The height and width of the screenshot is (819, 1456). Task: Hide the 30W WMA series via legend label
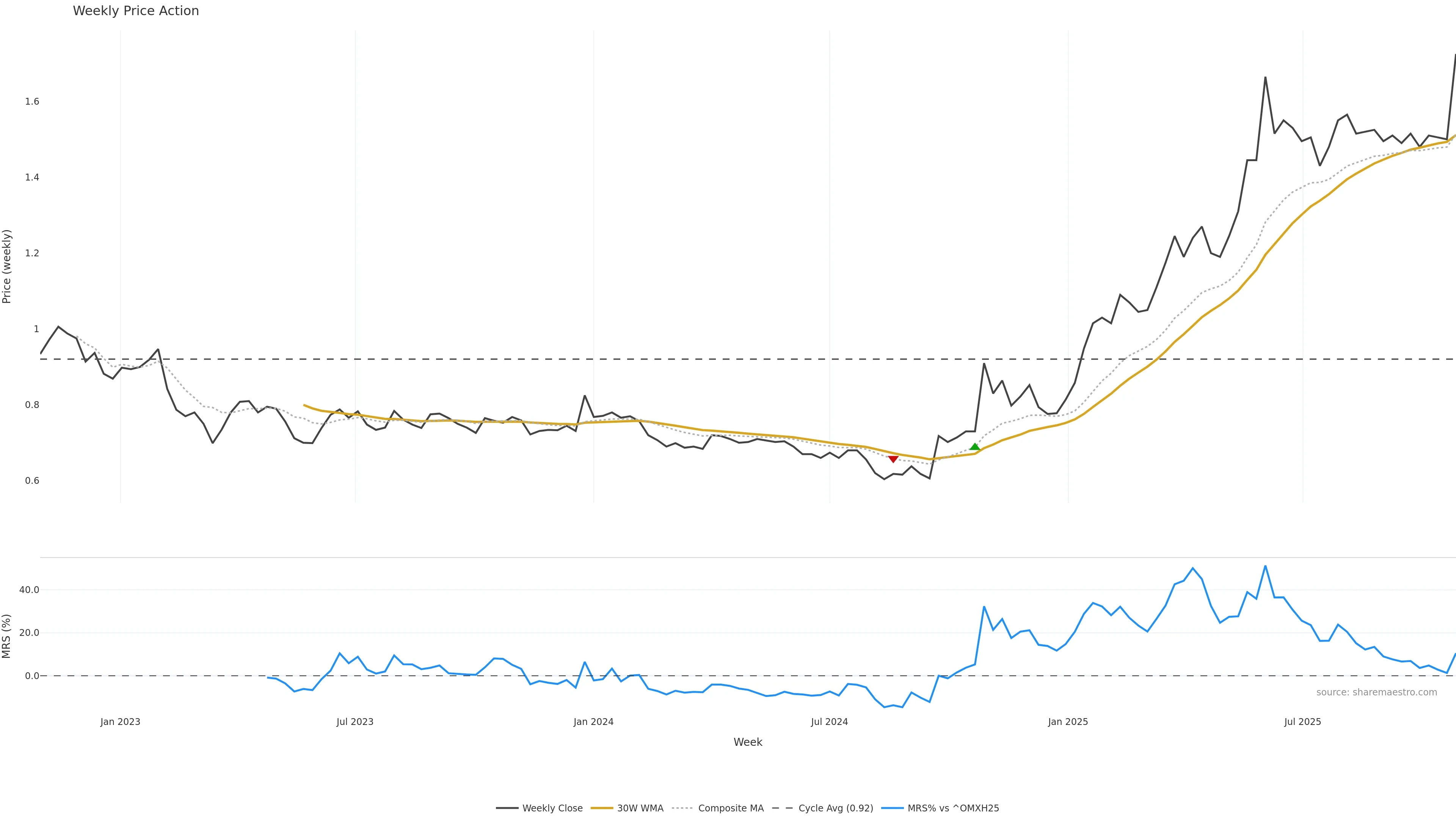(x=640, y=808)
